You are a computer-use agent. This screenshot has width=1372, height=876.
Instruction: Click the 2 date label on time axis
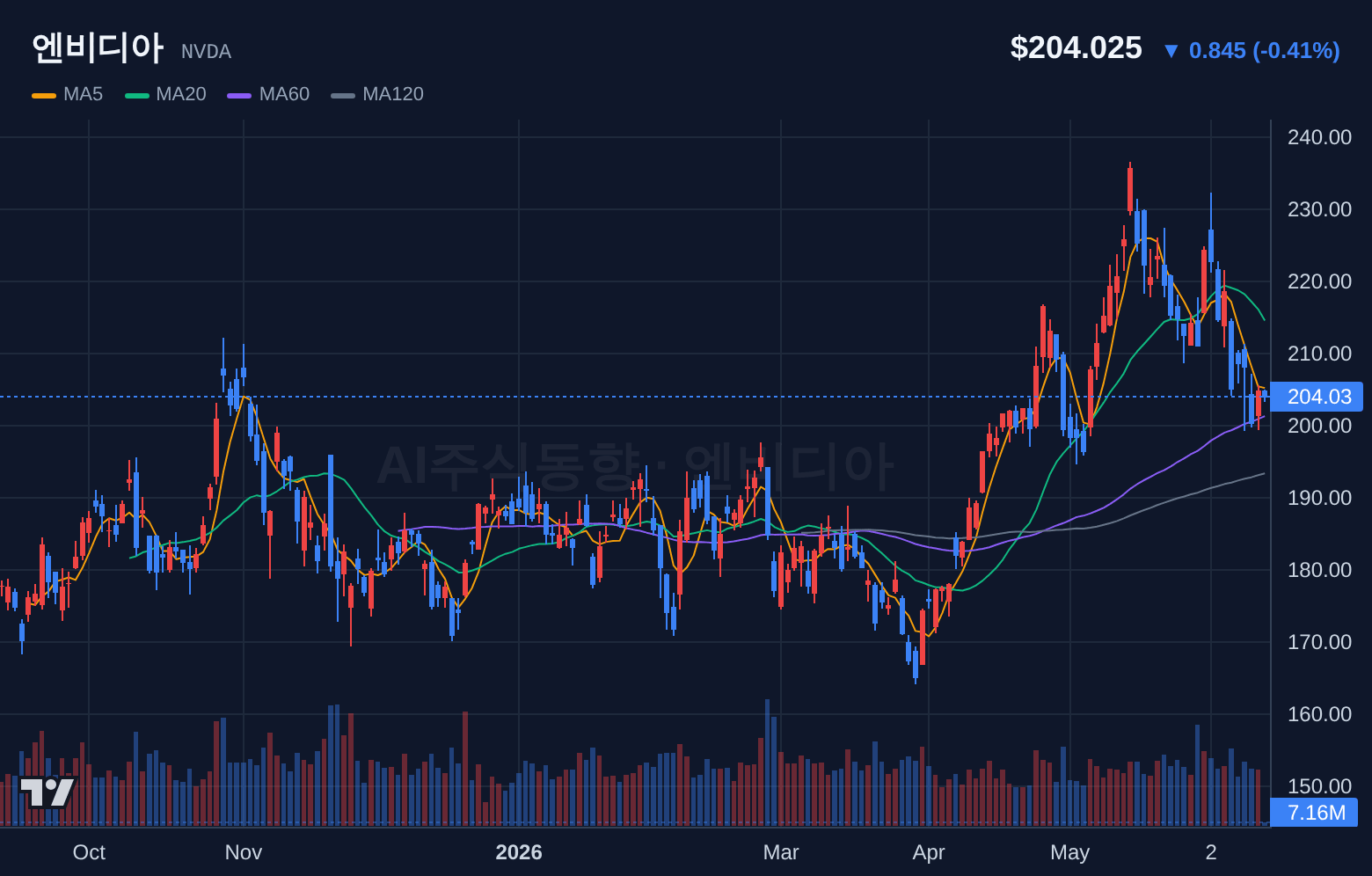[x=1211, y=852]
